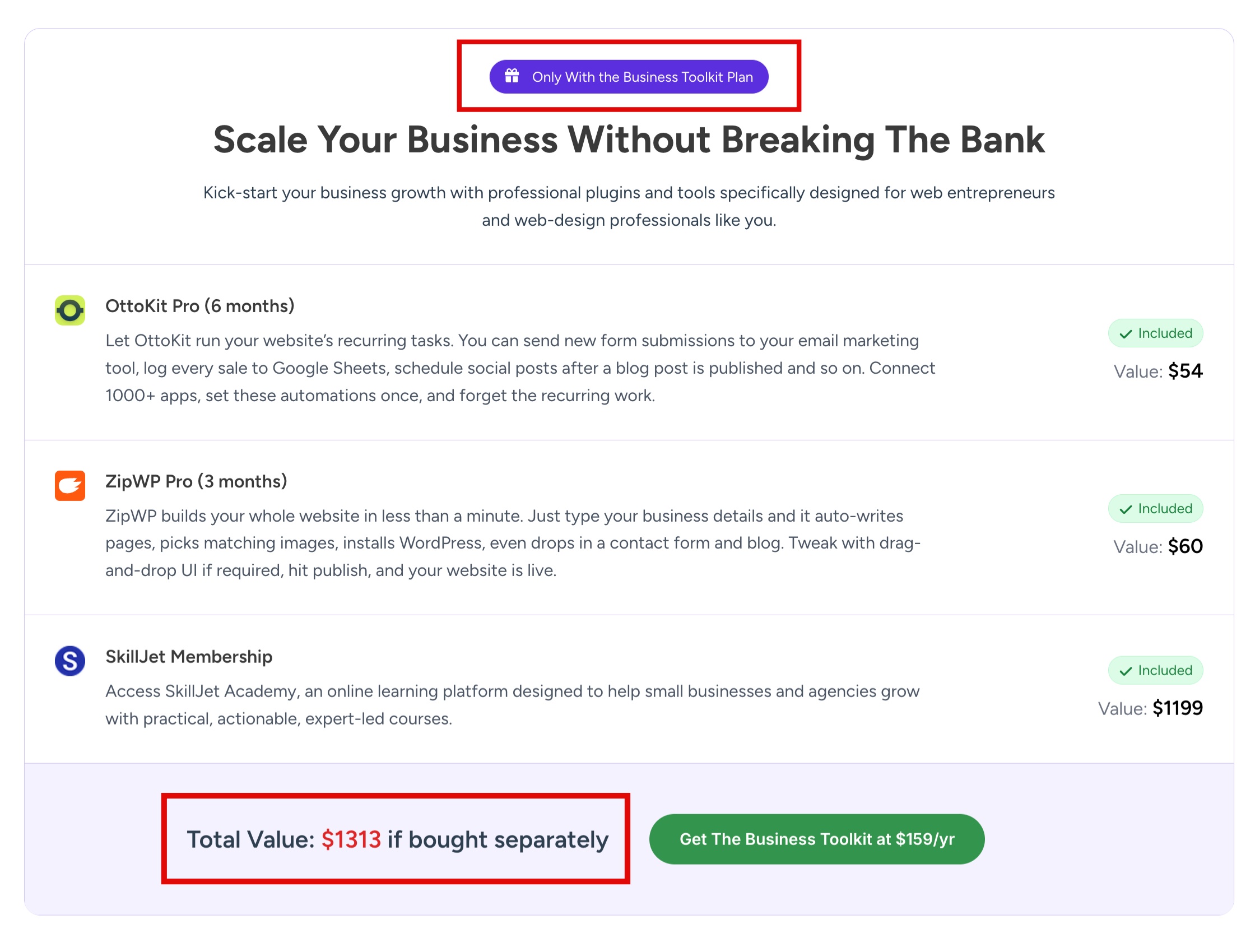Click the red $1313 total value amount
1255x952 pixels.
pyautogui.click(x=351, y=840)
